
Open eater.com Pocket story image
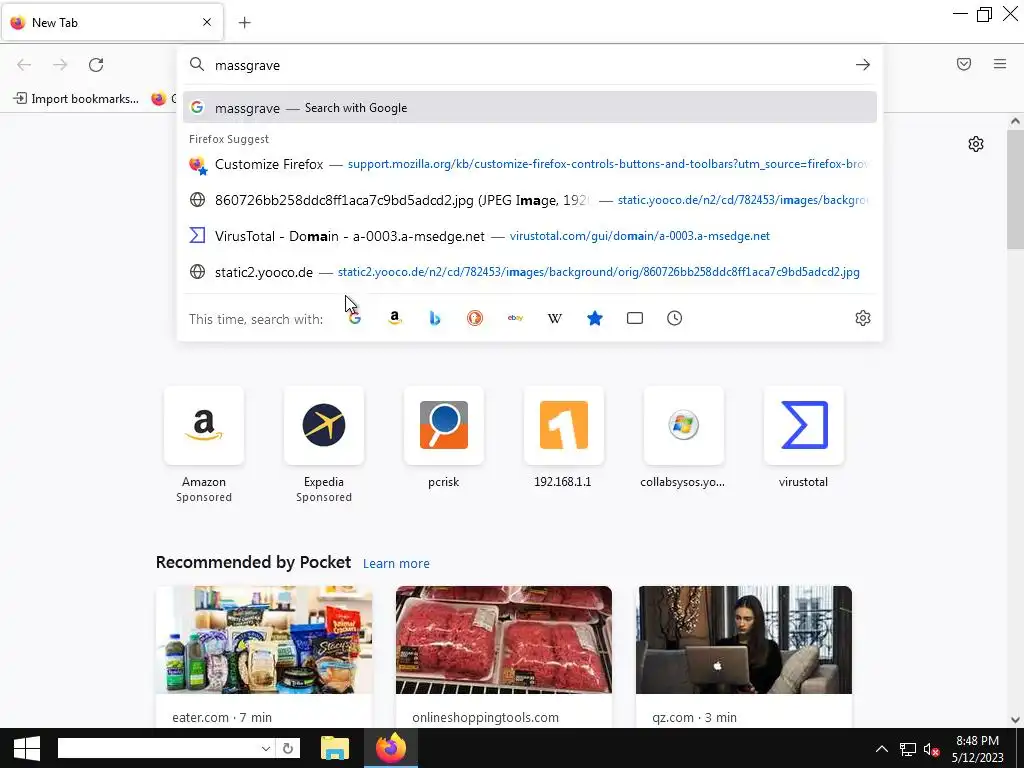[x=264, y=640]
